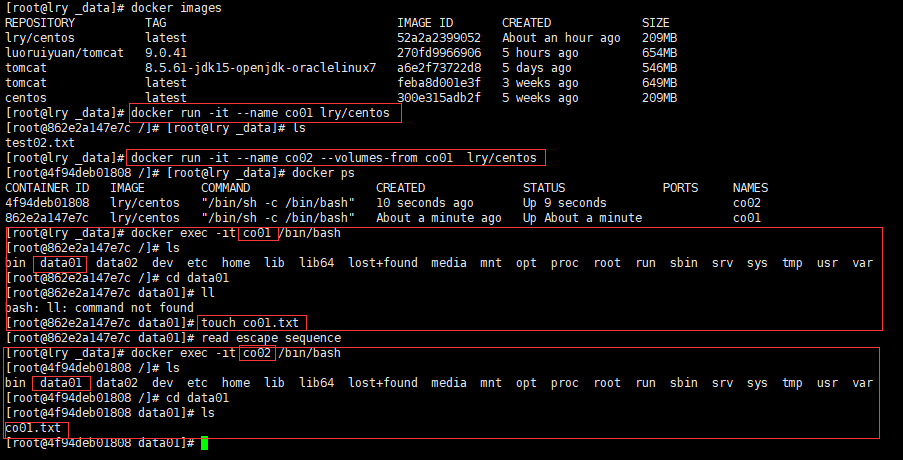This screenshot has width=903, height=460.
Task: Click the '5 hours ago' created value
Action: (x=540, y=53)
